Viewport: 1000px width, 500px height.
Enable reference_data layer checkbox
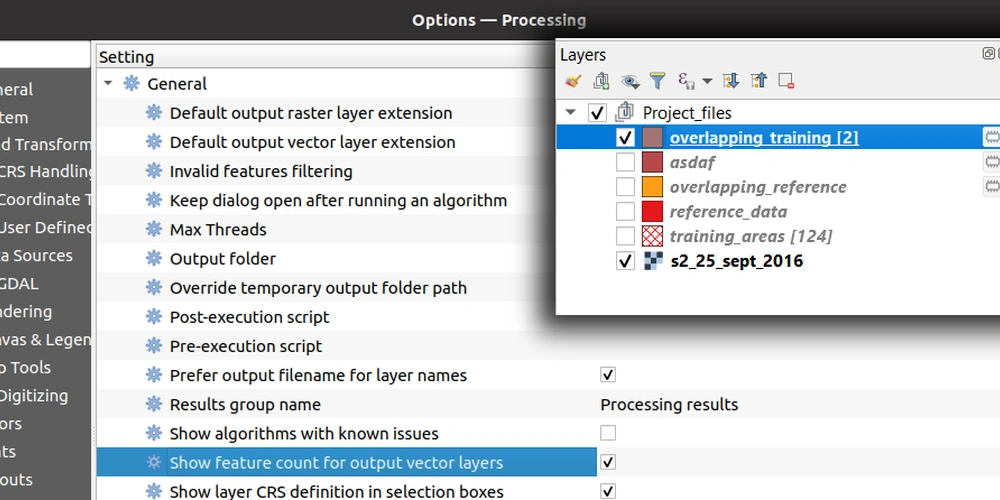[625, 212]
